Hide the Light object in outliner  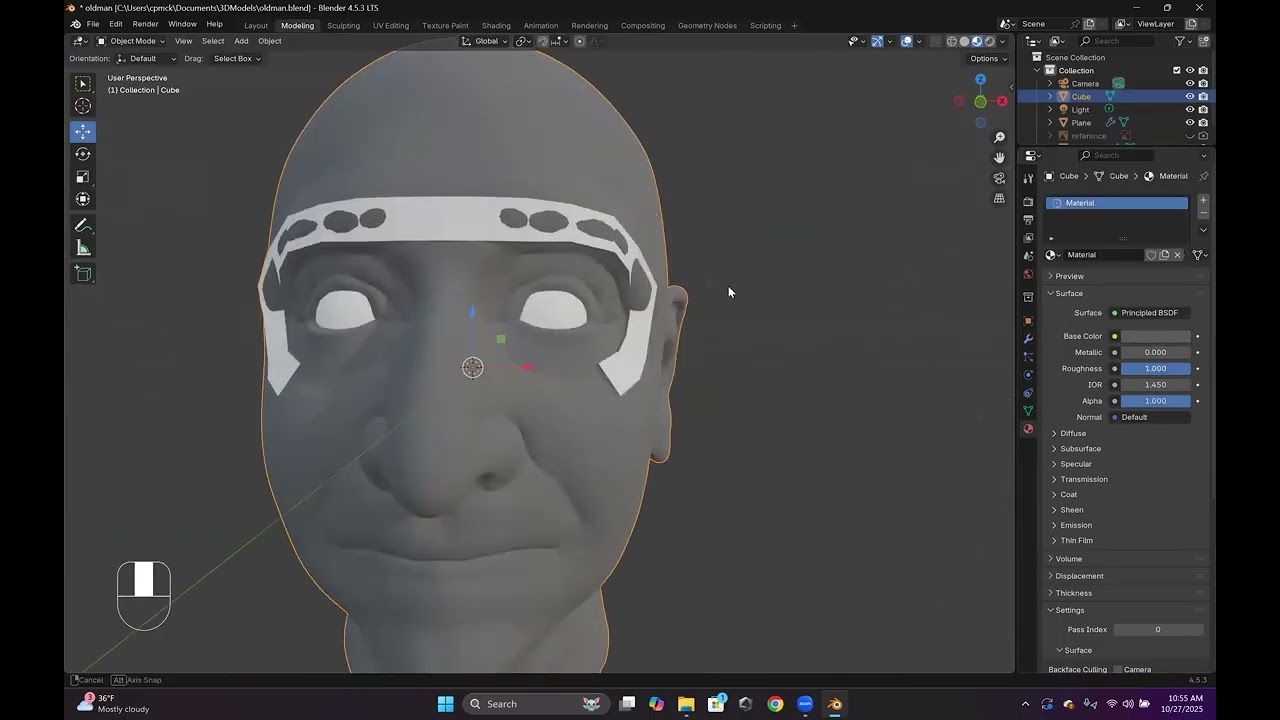coord(1190,109)
